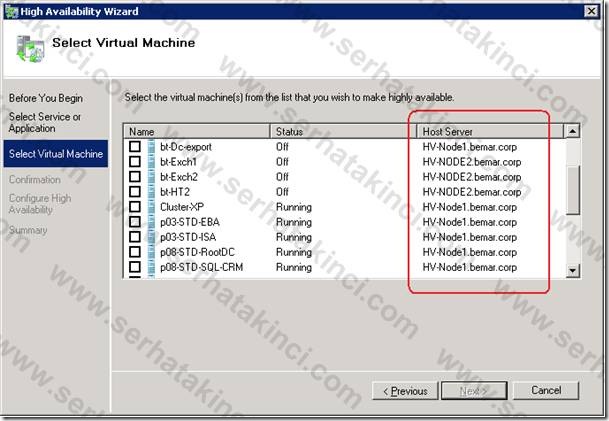Click the VM icon beside bt-Exch2

151,176
